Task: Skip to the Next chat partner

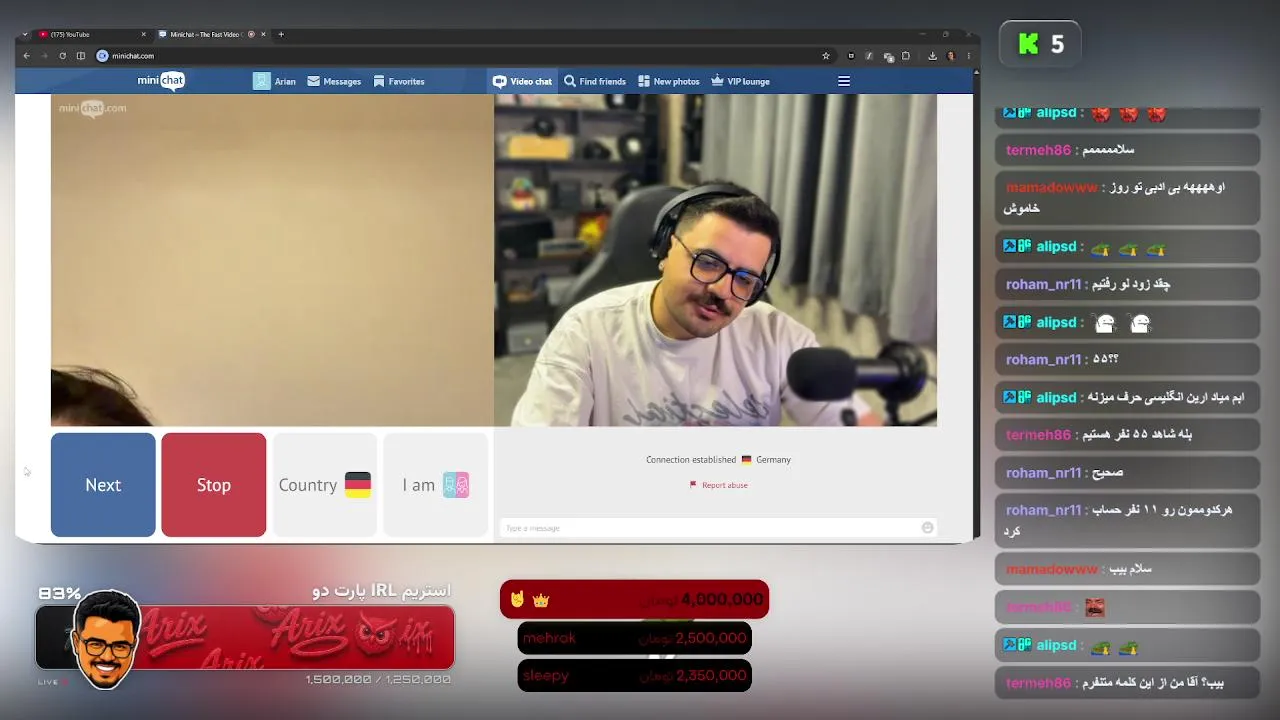Action: (x=103, y=485)
